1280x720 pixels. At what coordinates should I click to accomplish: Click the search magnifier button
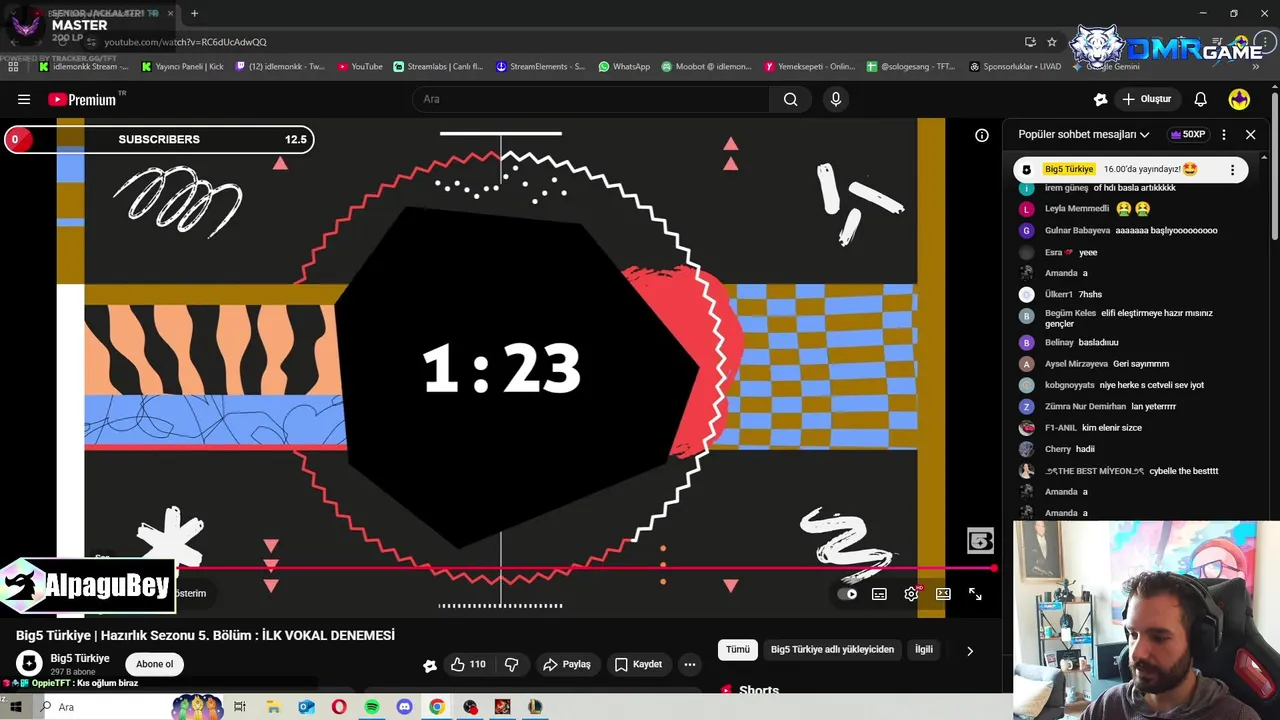(x=790, y=99)
